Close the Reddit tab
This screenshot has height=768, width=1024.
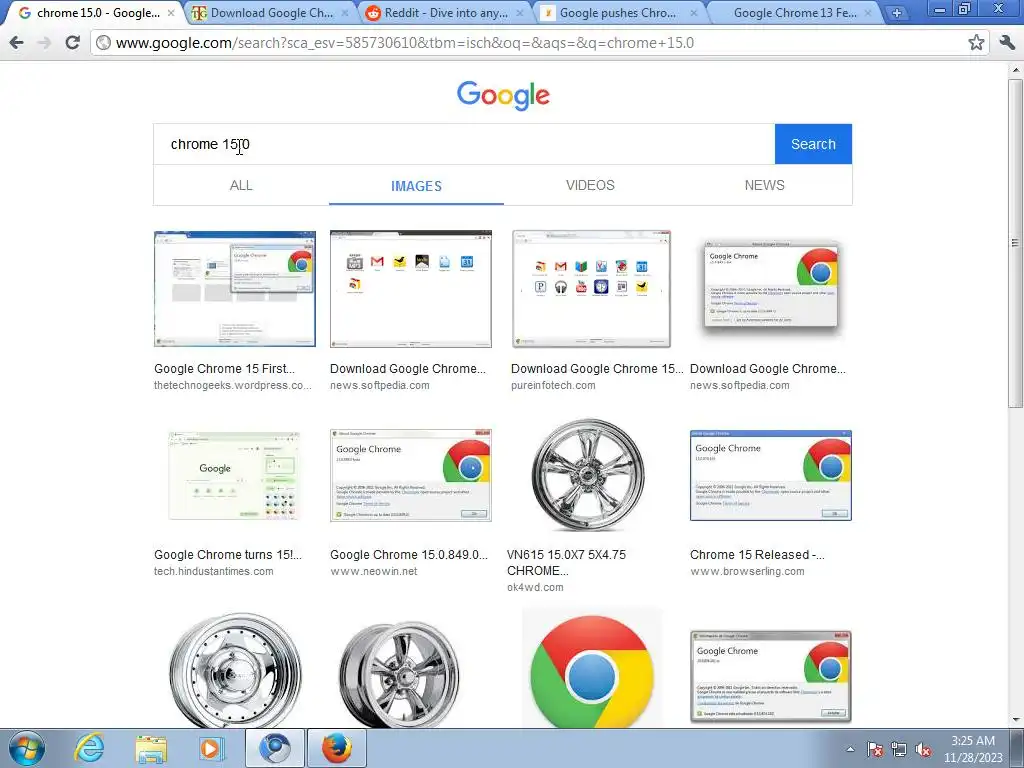point(520,12)
